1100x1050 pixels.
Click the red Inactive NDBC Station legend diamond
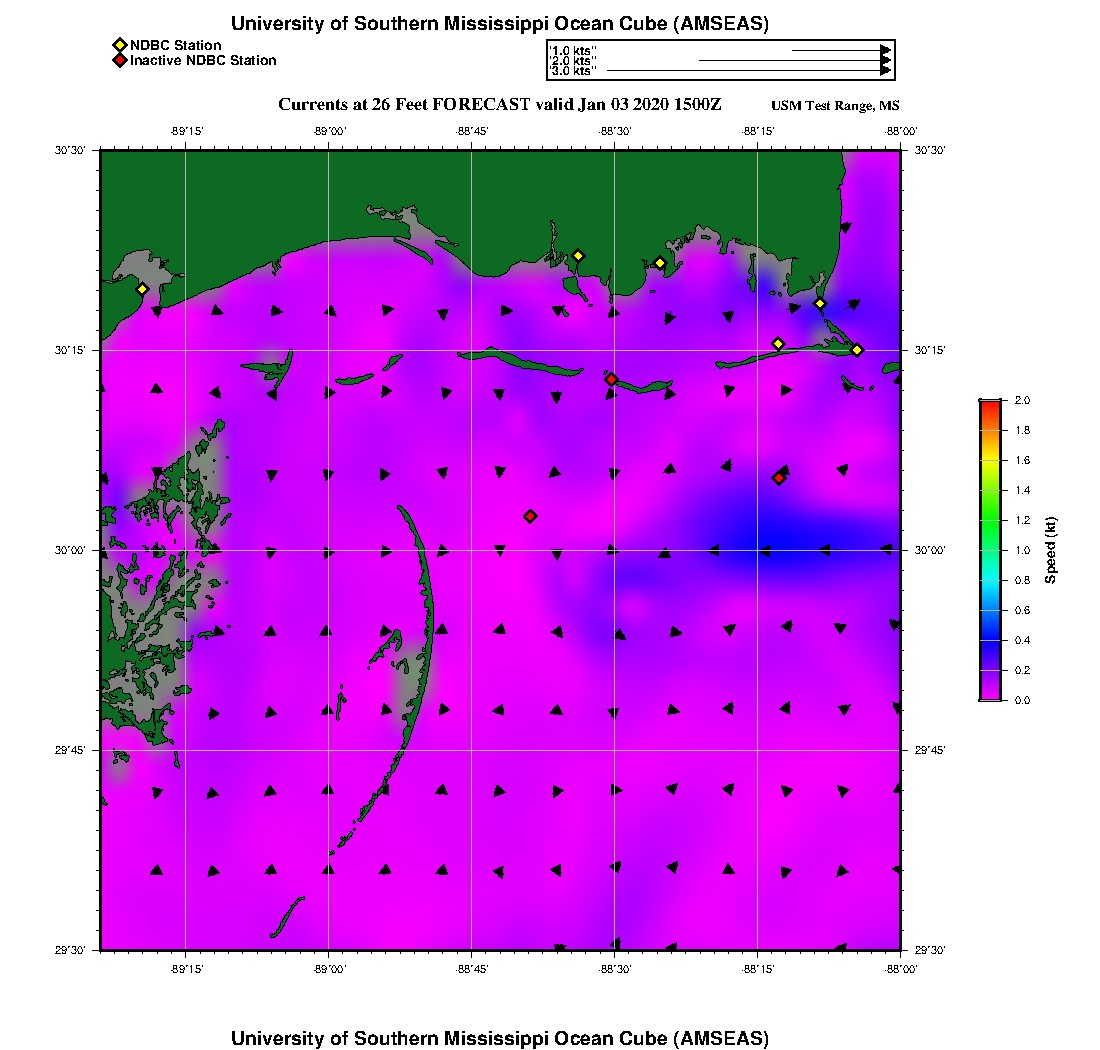119,60
